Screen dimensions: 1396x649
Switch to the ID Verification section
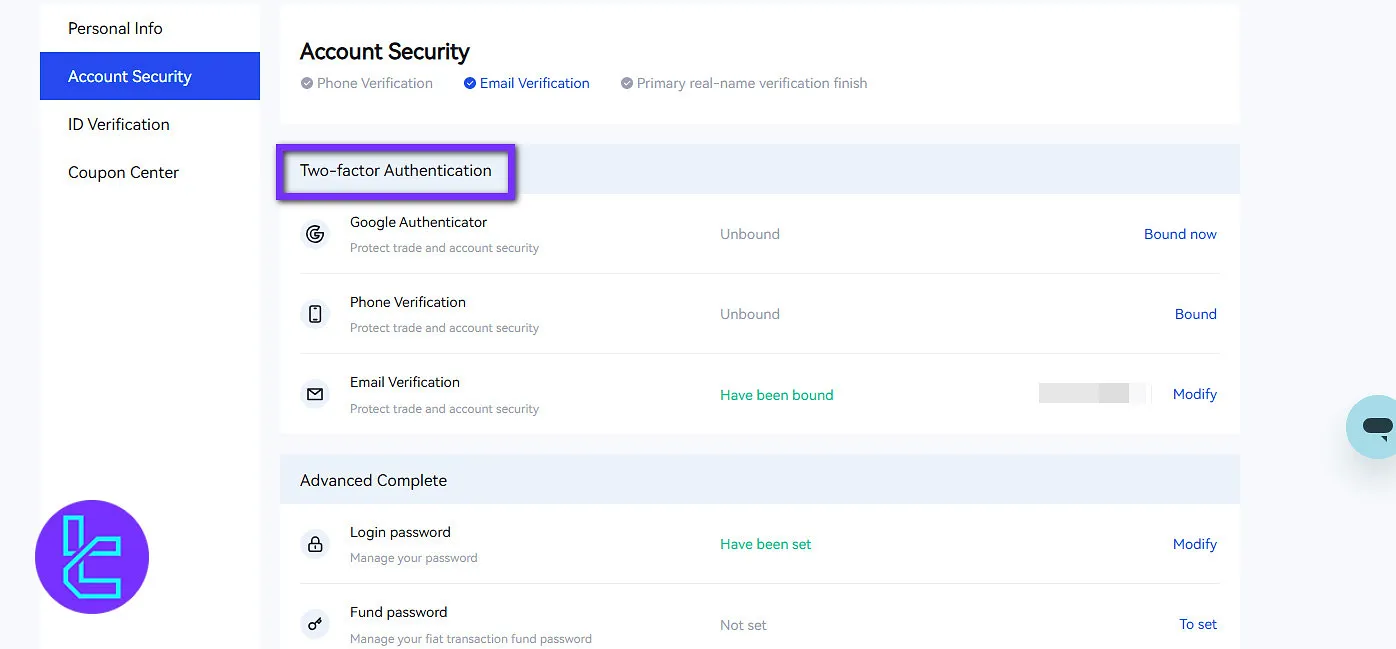118,124
